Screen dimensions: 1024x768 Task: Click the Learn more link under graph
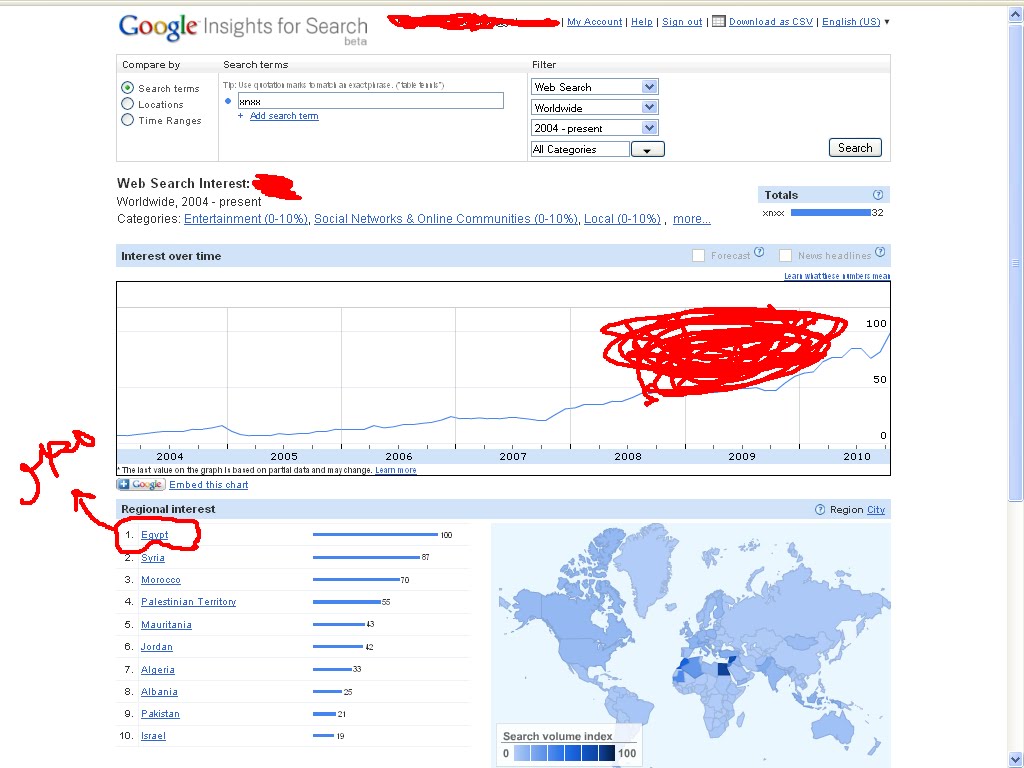396,470
